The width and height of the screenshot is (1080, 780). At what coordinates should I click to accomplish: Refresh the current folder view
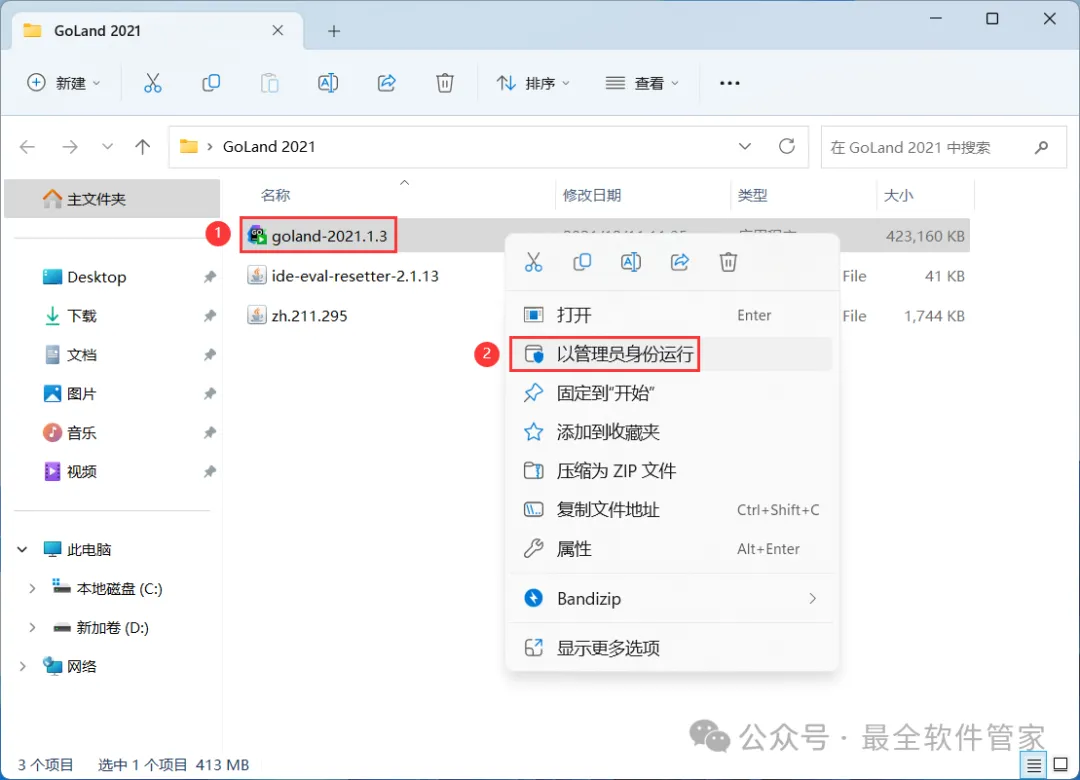[x=787, y=146]
